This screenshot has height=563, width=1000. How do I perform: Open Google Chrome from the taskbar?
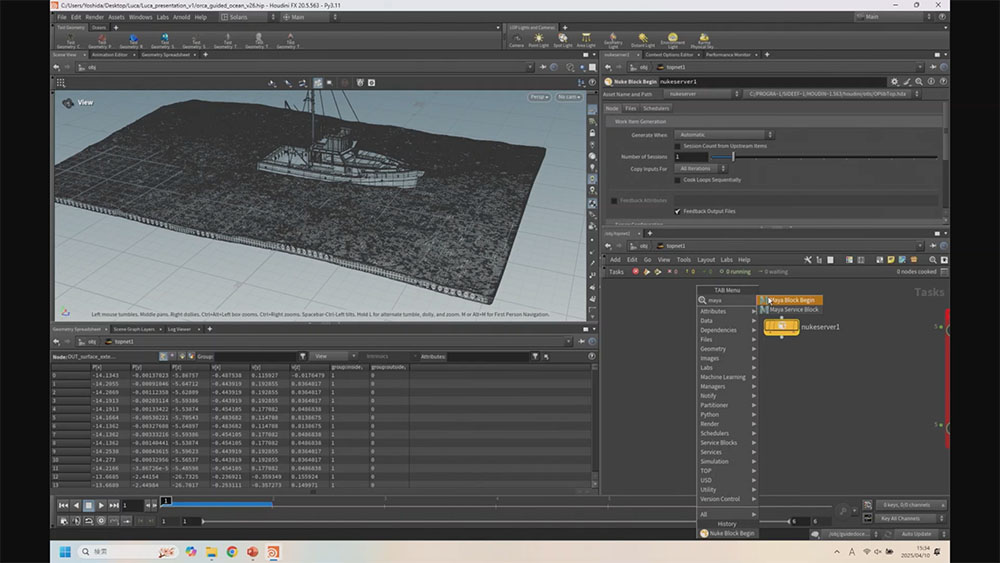(232, 552)
